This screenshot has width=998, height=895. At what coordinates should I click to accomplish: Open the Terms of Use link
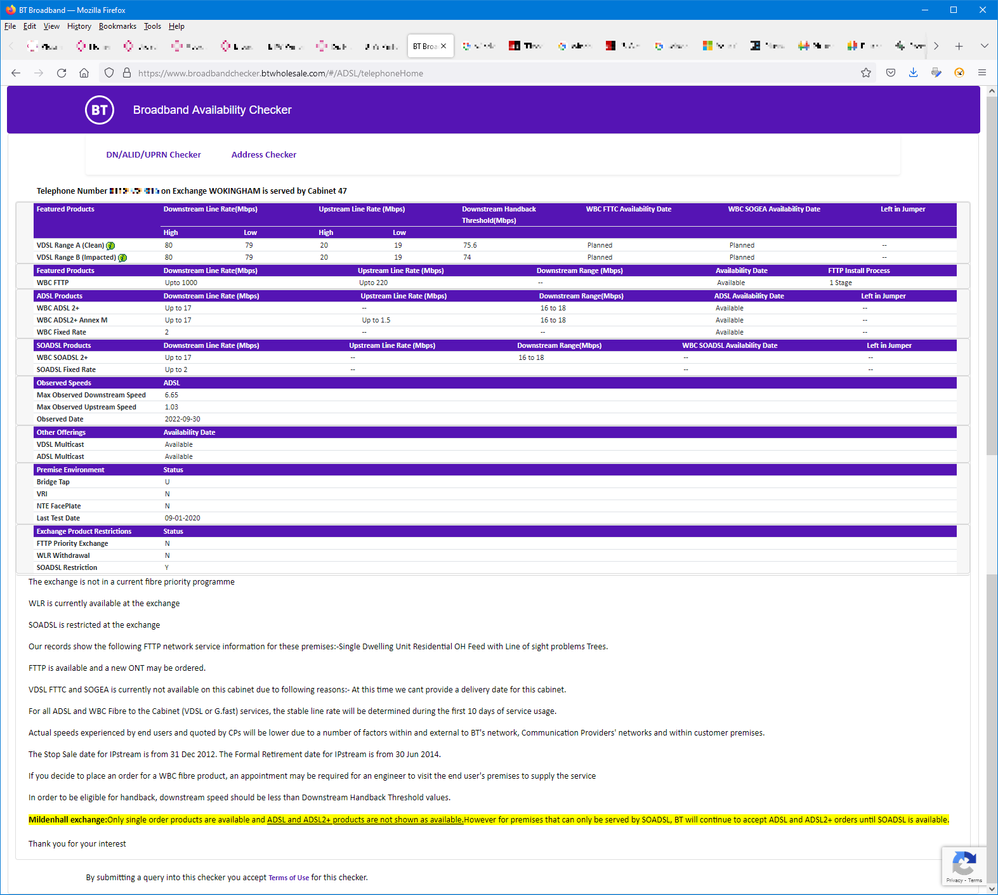click(288, 878)
